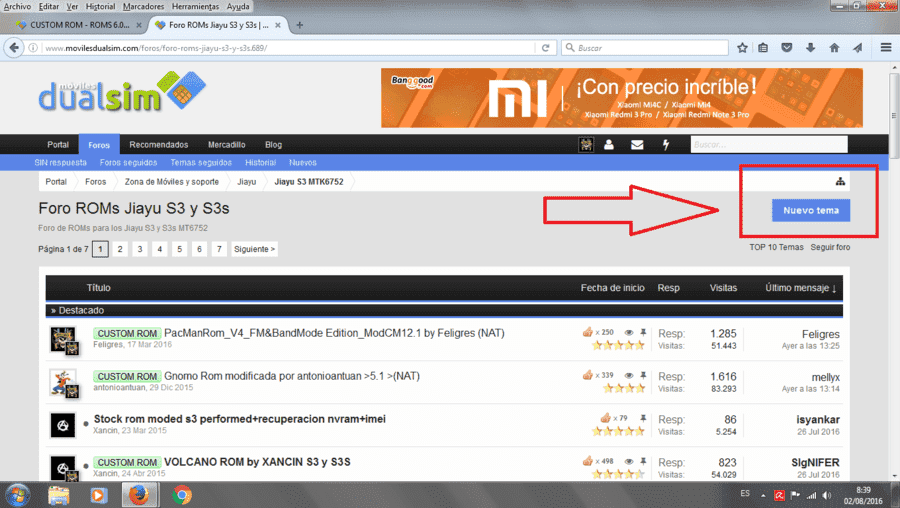Show site information icon in address bar
Screen dimensions: 900x508
[x=33, y=48]
